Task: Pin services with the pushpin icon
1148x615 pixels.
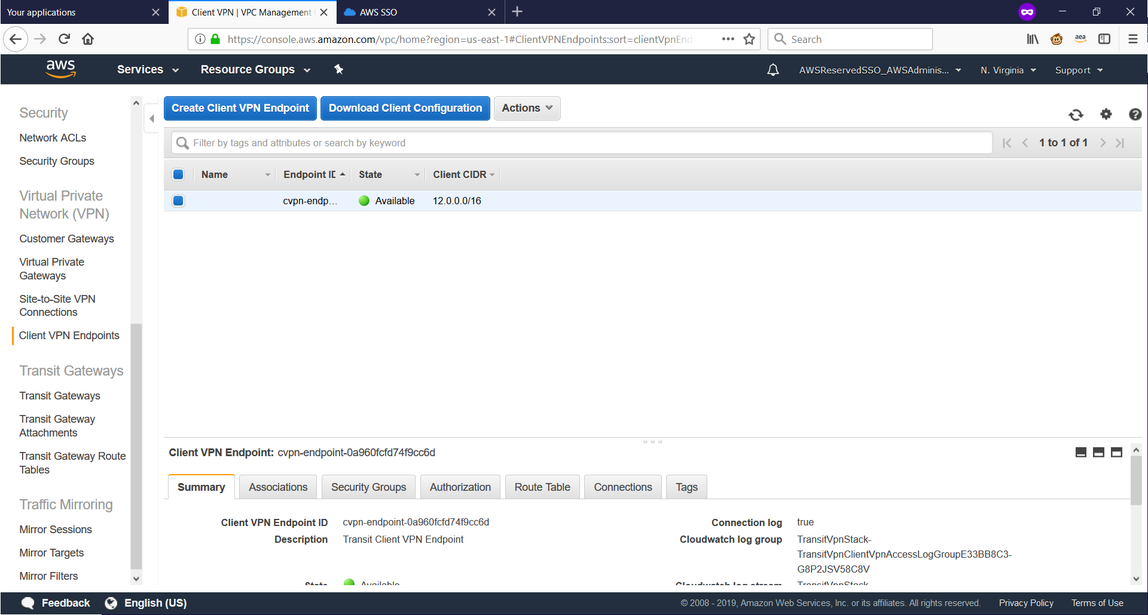Action: (338, 70)
